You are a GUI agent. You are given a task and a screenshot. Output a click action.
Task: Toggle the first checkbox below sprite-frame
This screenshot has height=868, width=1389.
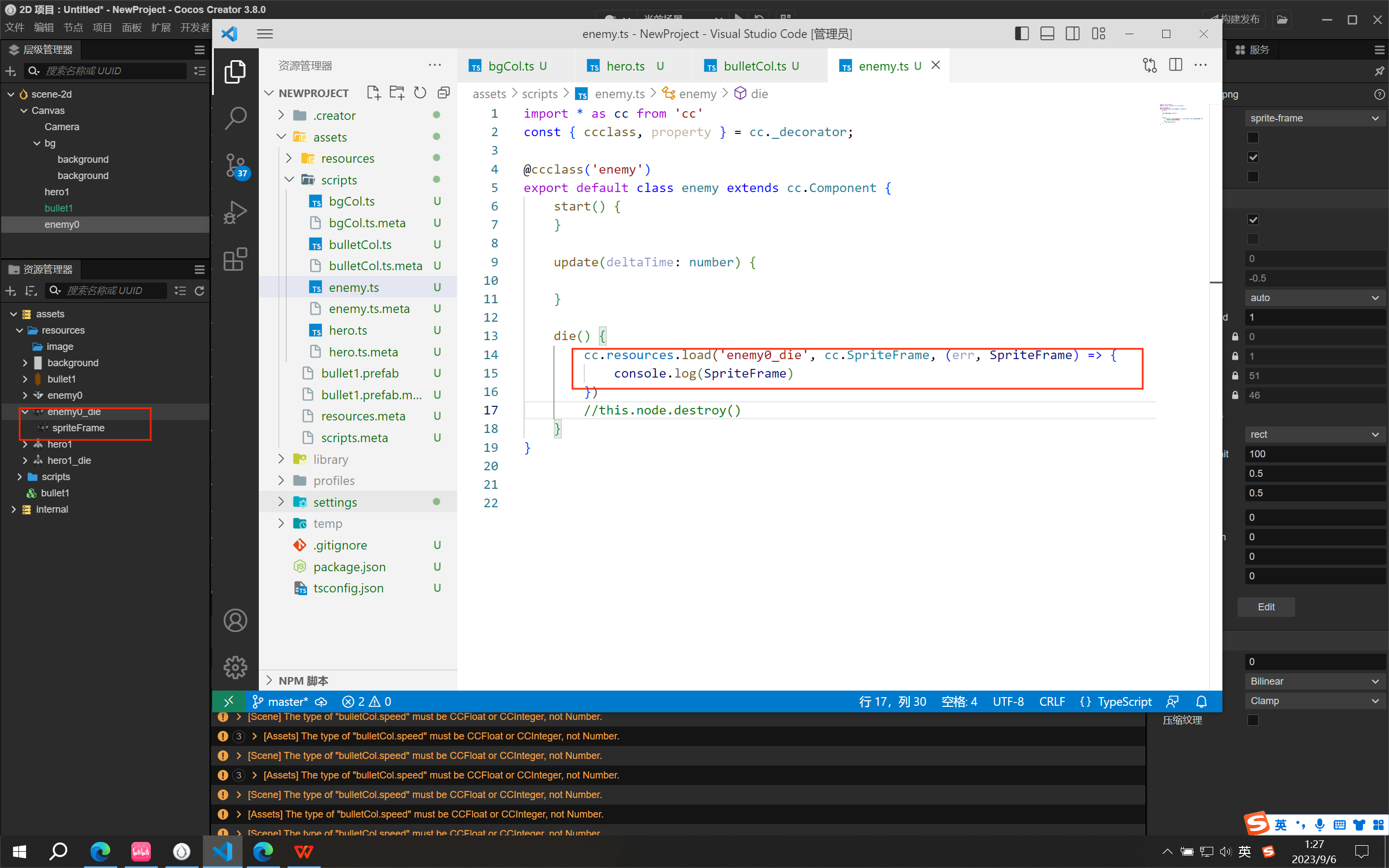tap(1253, 138)
